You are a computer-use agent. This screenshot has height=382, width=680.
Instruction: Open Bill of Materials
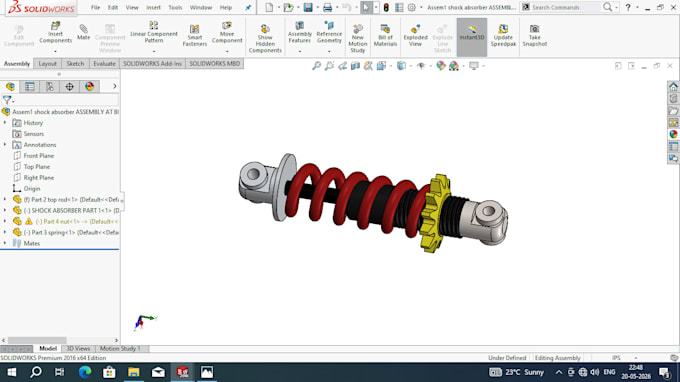click(x=385, y=35)
